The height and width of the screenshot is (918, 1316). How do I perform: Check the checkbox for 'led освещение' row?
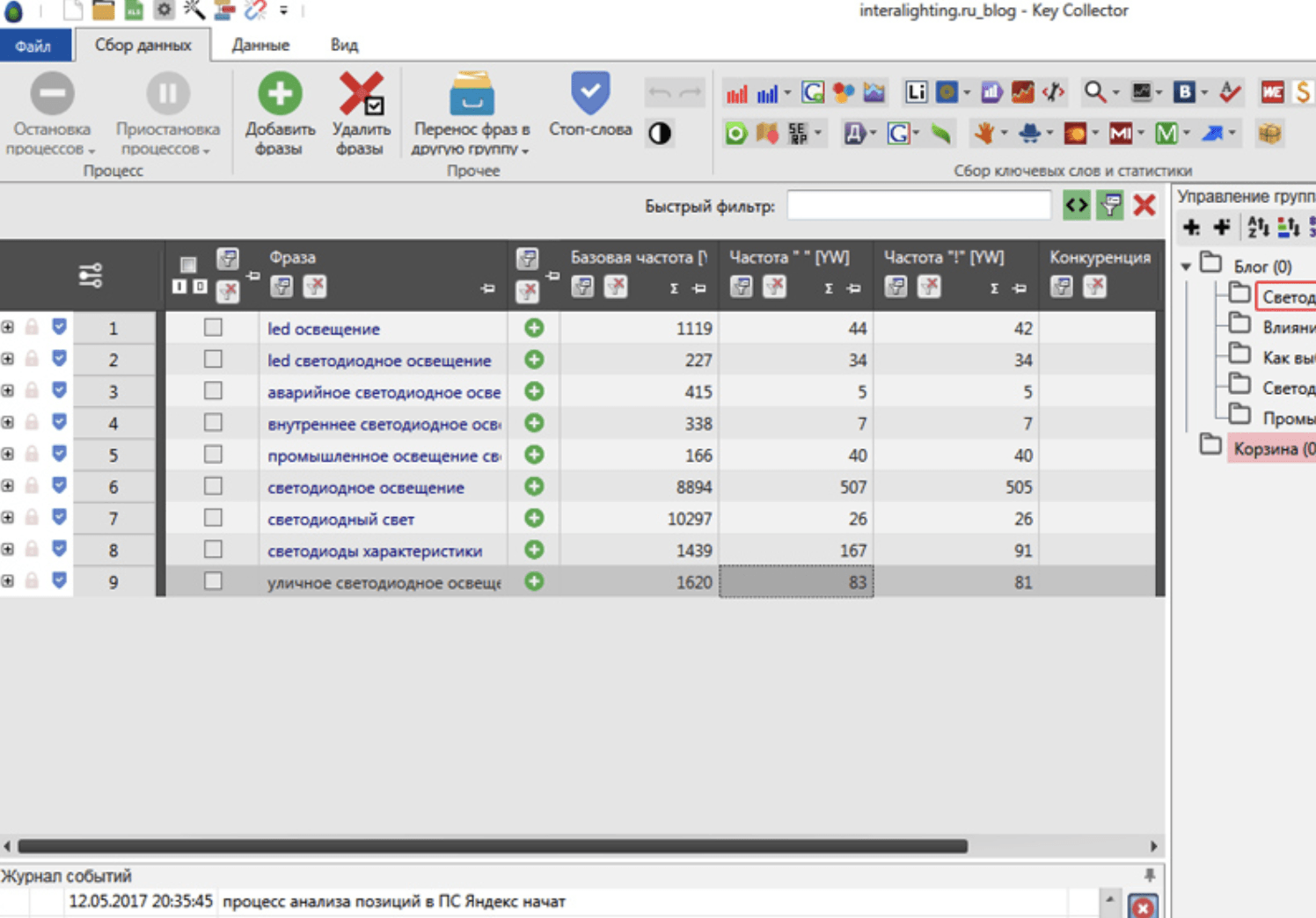213,327
